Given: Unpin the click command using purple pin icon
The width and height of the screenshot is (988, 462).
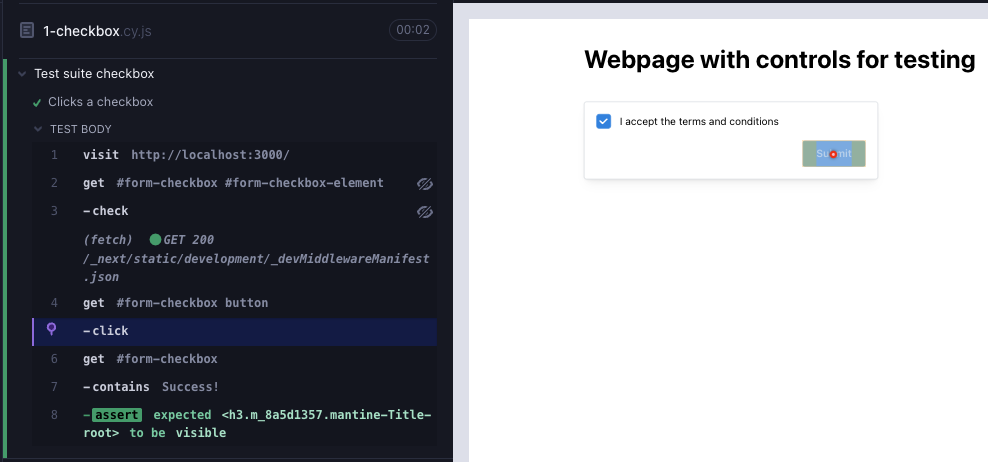Looking at the screenshot, I should [52, 330].
